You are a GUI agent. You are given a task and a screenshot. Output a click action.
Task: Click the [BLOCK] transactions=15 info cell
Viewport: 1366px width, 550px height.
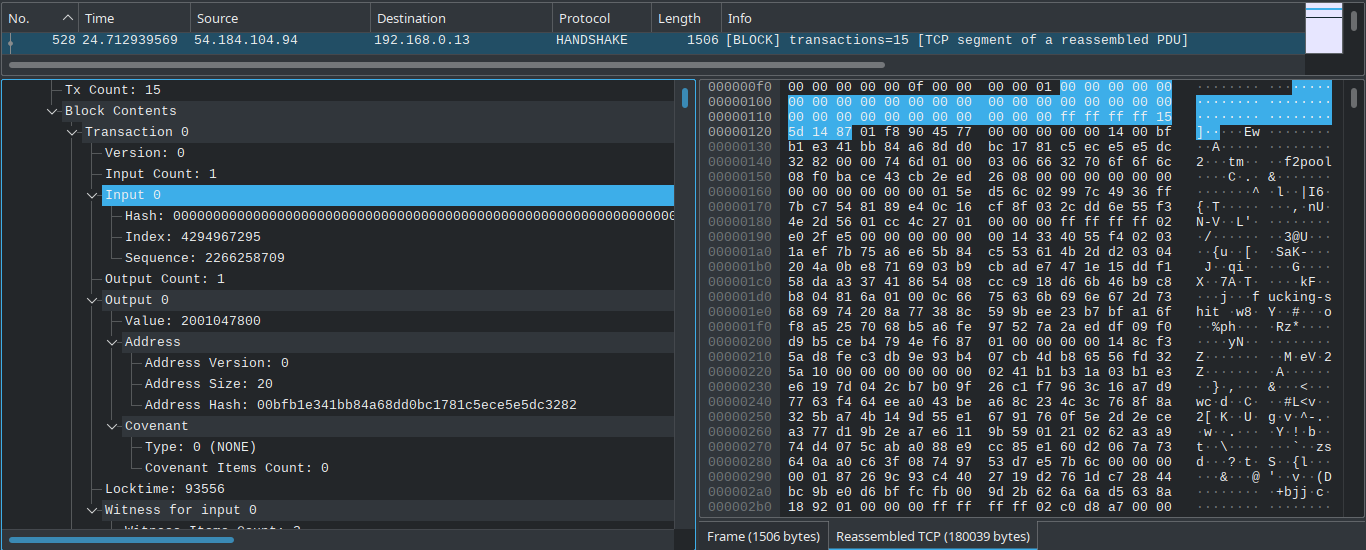(x=957, y=40)
